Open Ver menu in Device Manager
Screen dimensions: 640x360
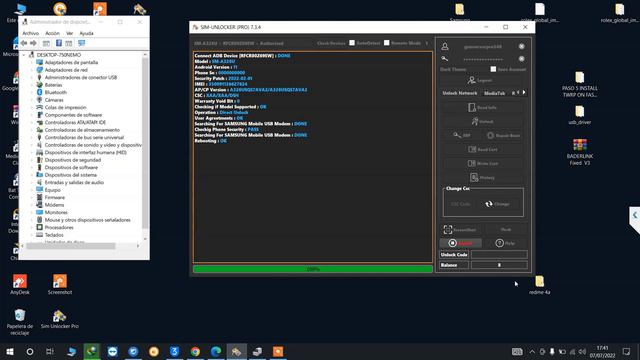coord(69,33)
